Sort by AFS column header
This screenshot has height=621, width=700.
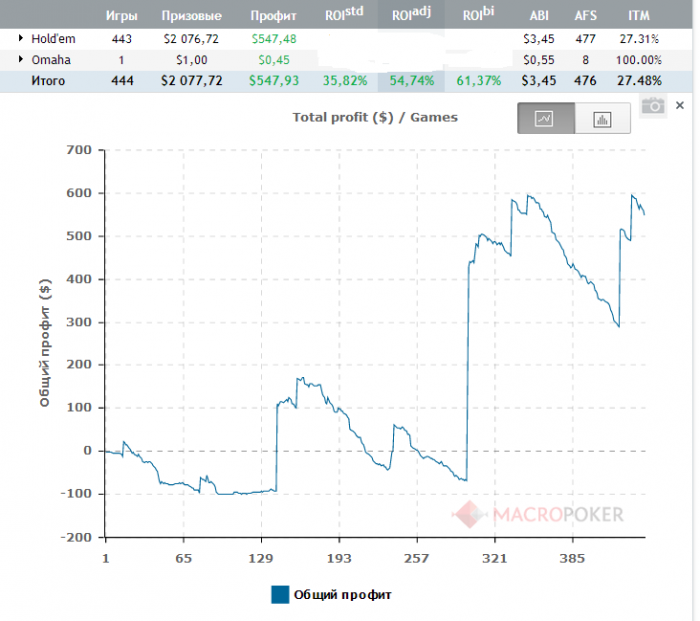[585, 16]
